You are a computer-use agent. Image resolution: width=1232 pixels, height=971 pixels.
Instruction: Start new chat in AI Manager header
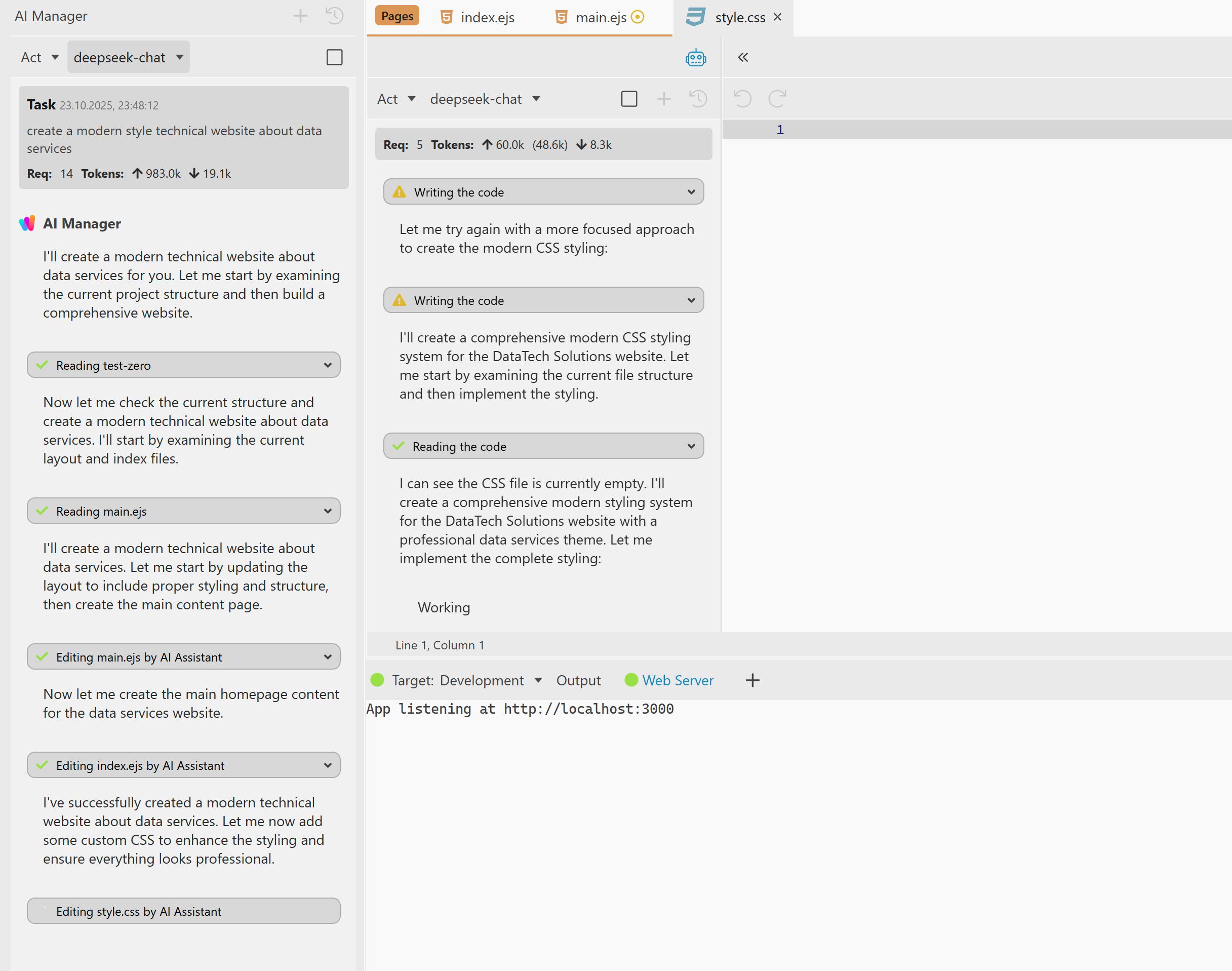(x=300, y=16)
